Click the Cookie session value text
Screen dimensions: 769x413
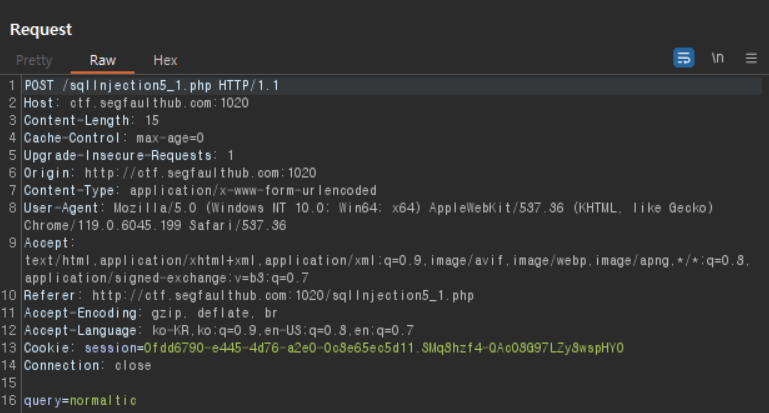click(x=384, y=348)
